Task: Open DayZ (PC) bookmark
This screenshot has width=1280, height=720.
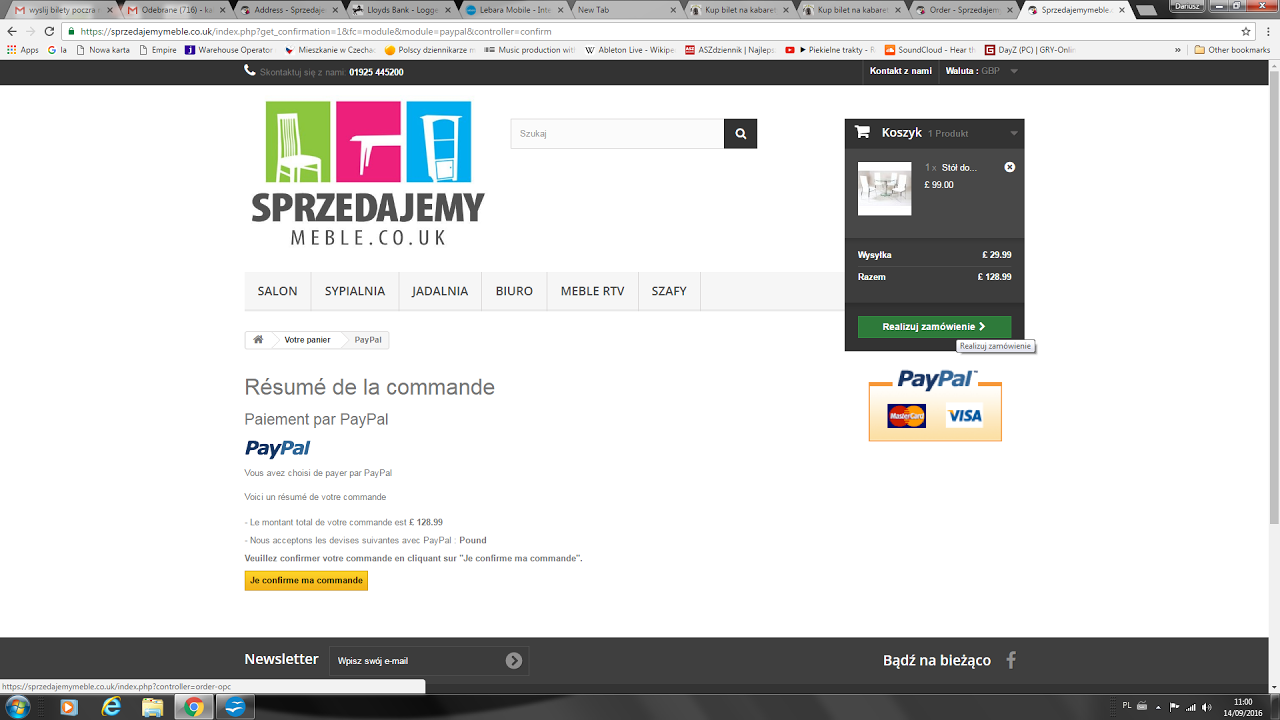Action: point(1030,50)
